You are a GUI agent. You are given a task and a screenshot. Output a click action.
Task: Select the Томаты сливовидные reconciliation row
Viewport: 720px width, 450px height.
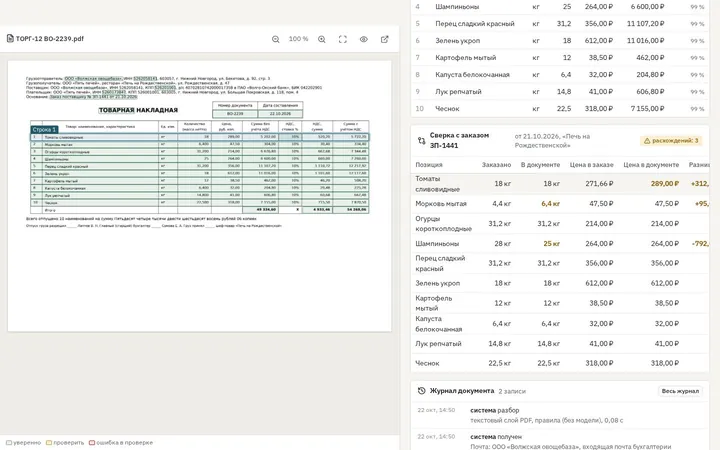560,184
